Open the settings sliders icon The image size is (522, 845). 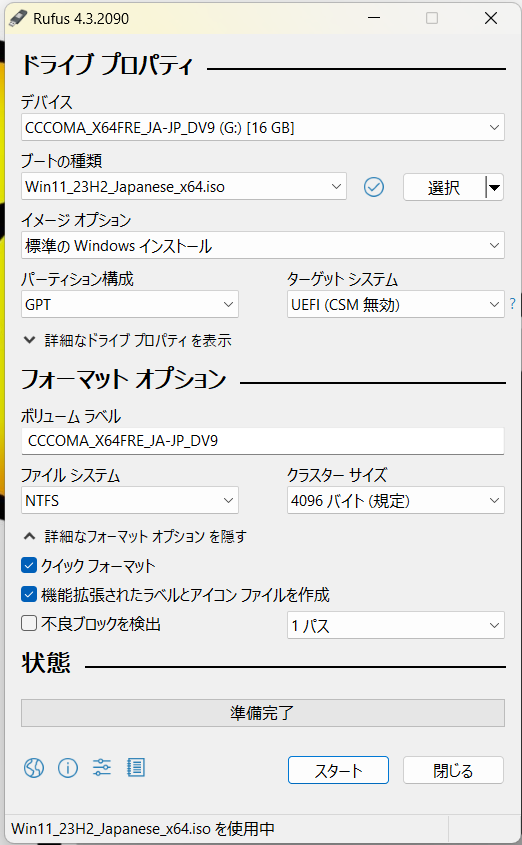(102, 767)
